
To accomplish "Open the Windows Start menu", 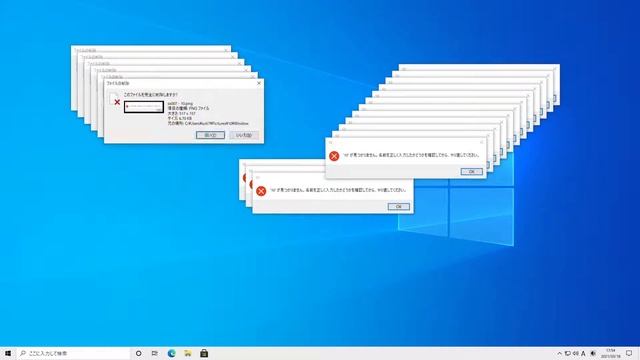I will 8,353.
